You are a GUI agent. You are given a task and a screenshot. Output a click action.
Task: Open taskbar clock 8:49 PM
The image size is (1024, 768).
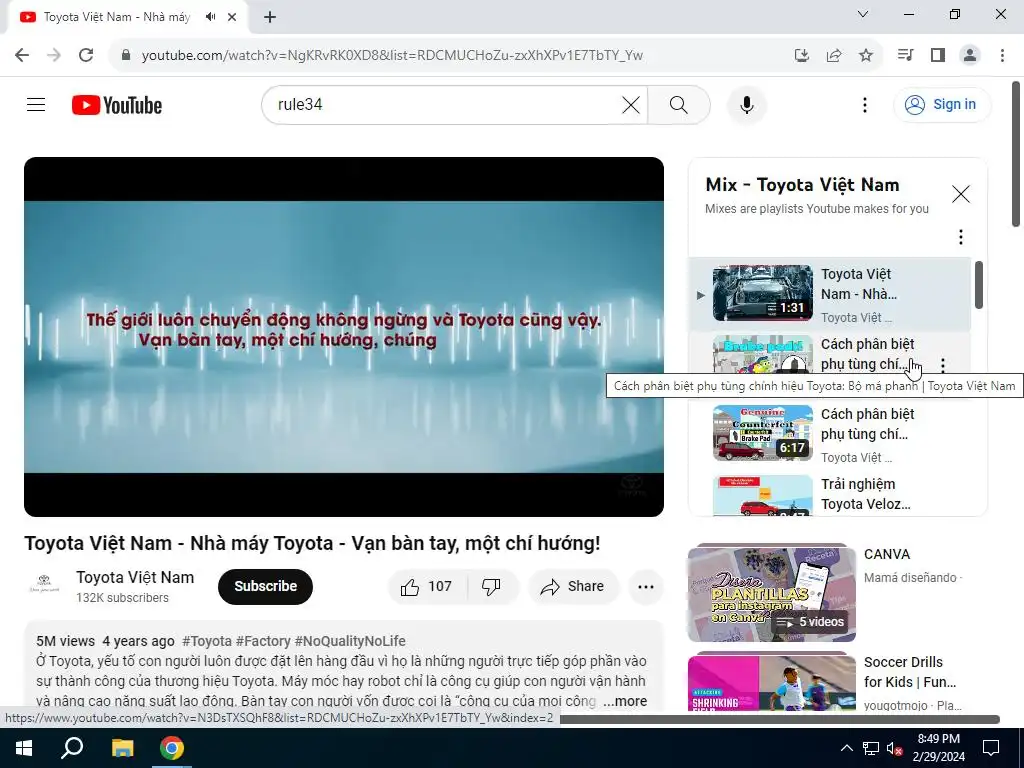click(938, 748)
